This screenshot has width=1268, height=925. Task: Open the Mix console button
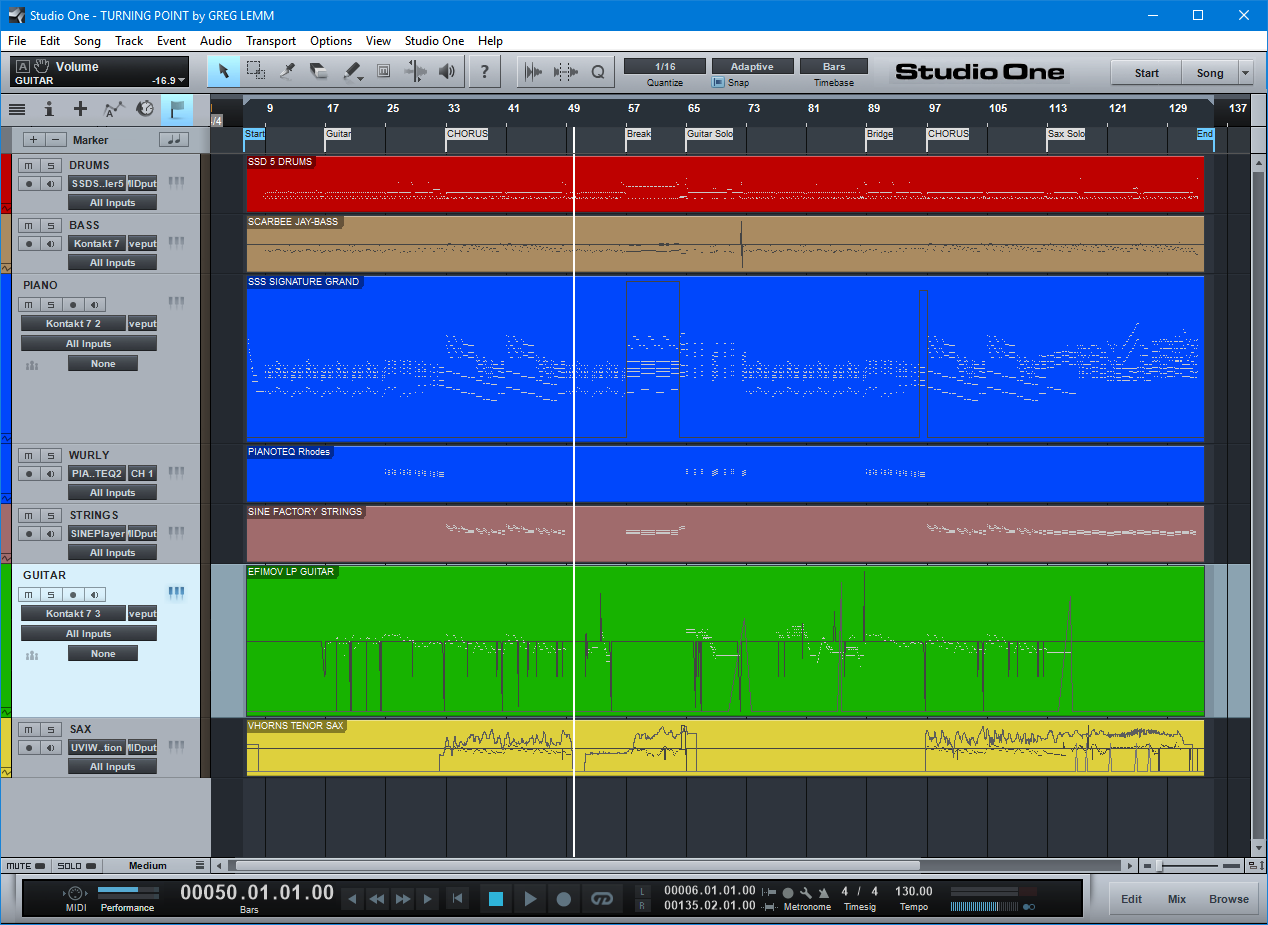(1177, 899)
